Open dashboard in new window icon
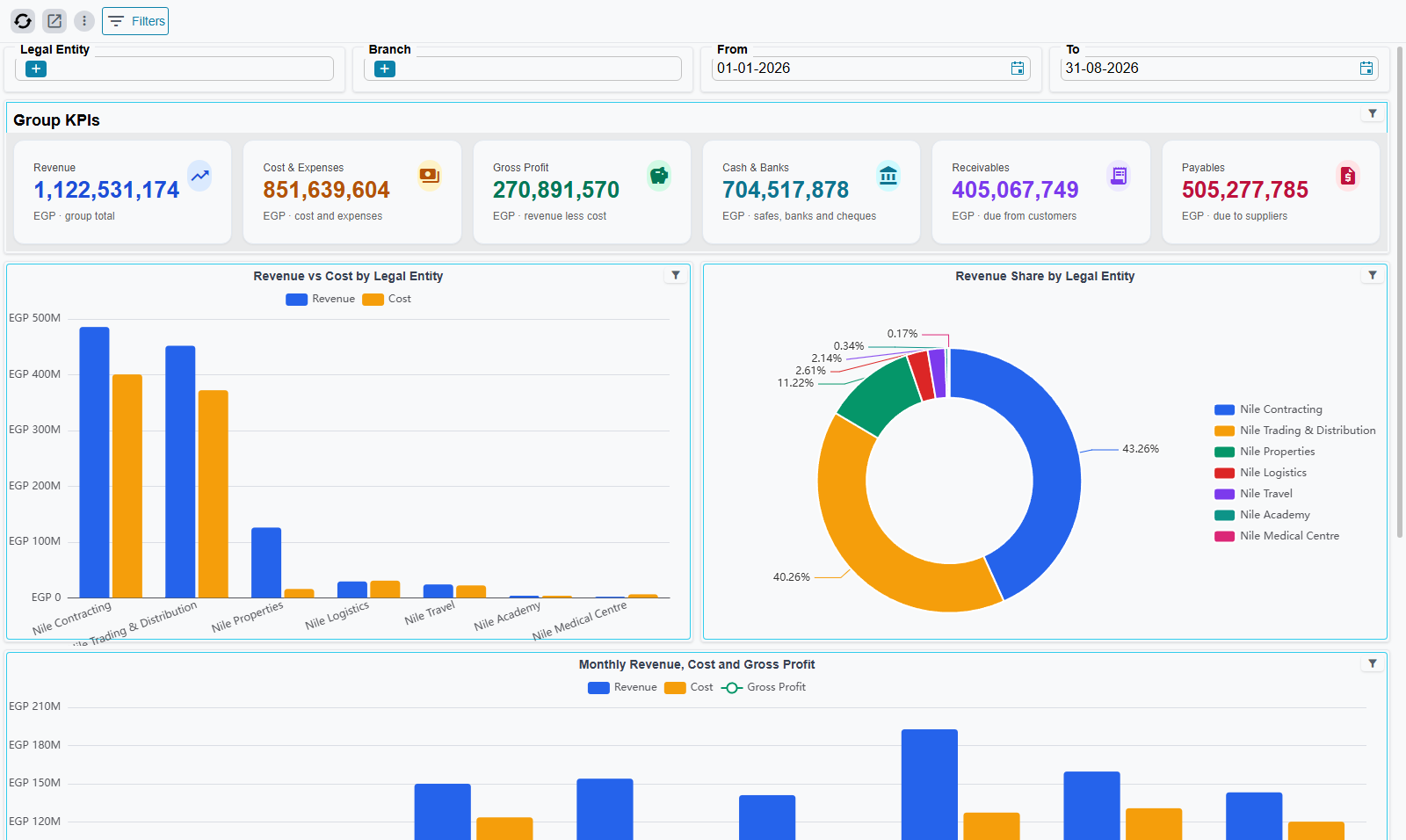 point(54,21)
